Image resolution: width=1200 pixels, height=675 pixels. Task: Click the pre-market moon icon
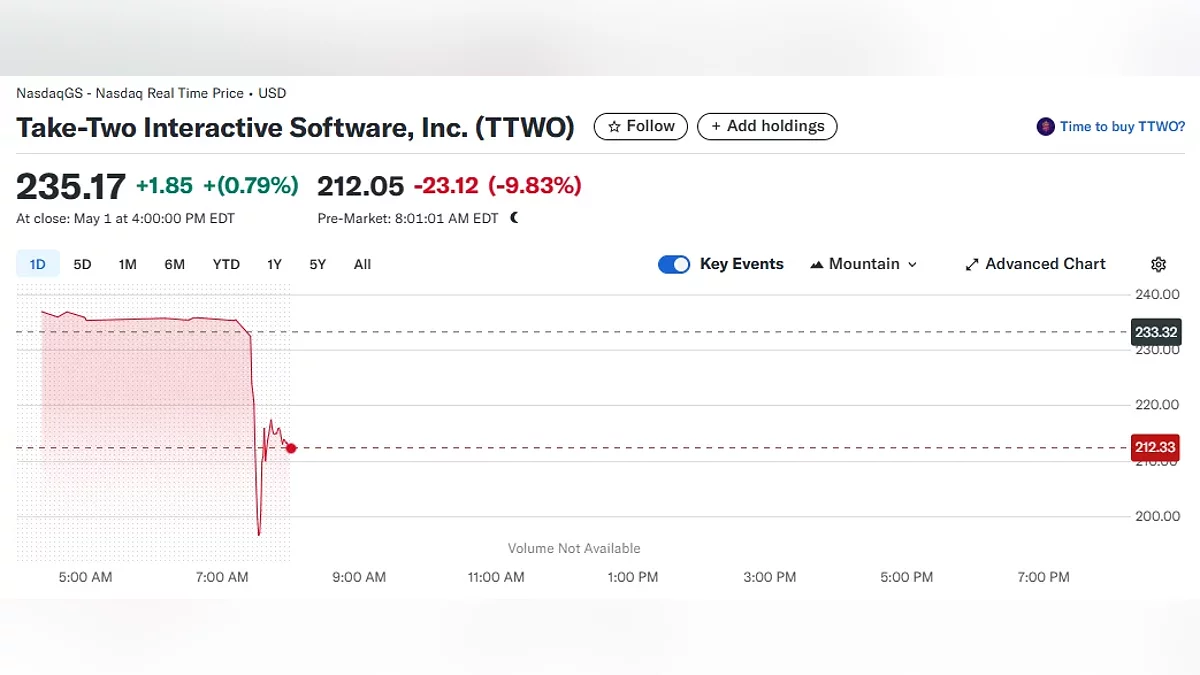click(514, 218)
